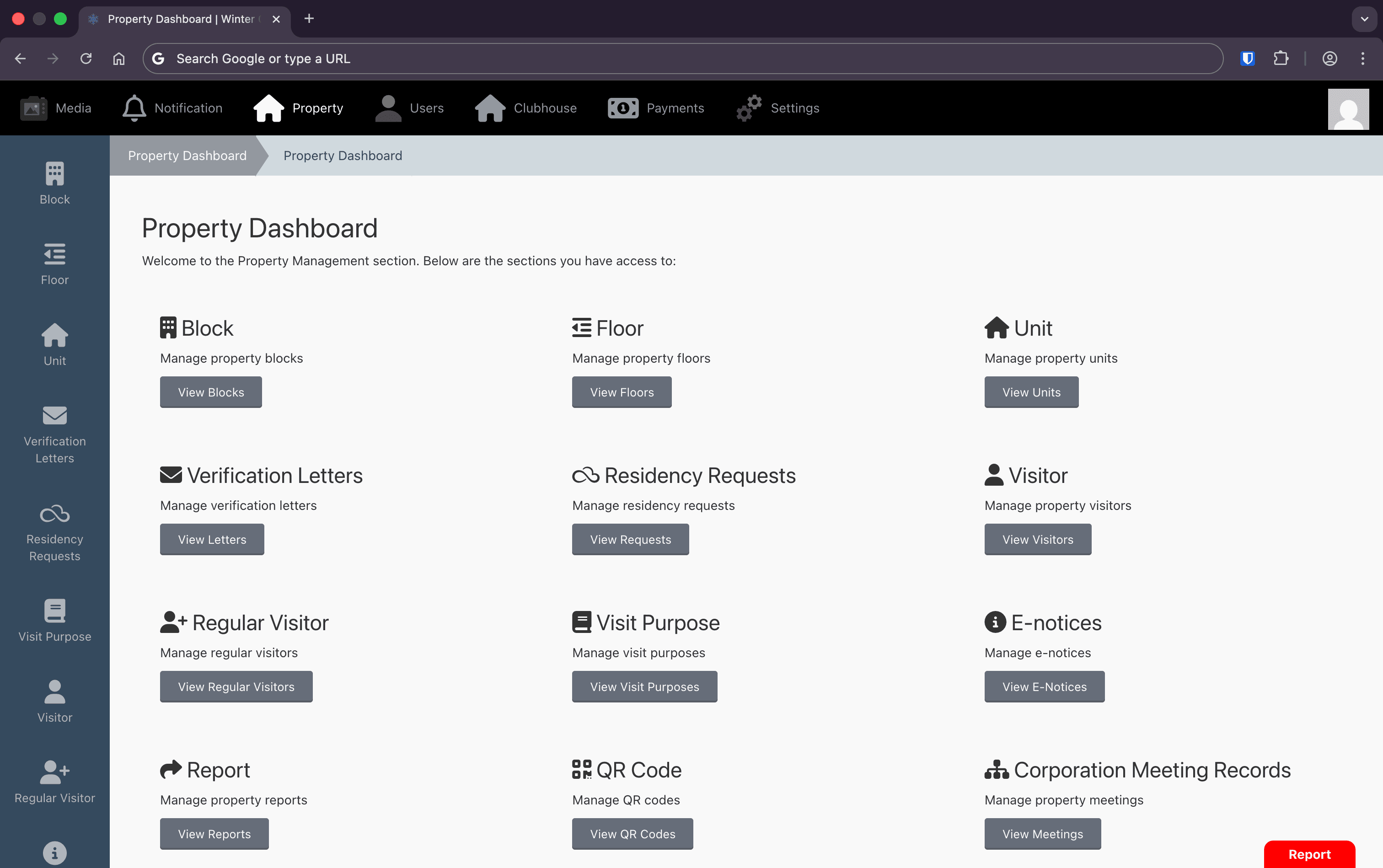The height and width of the screenshot is (868, 1383).
Task: Select Block in the left sidebar
Action: coord(54,182)
